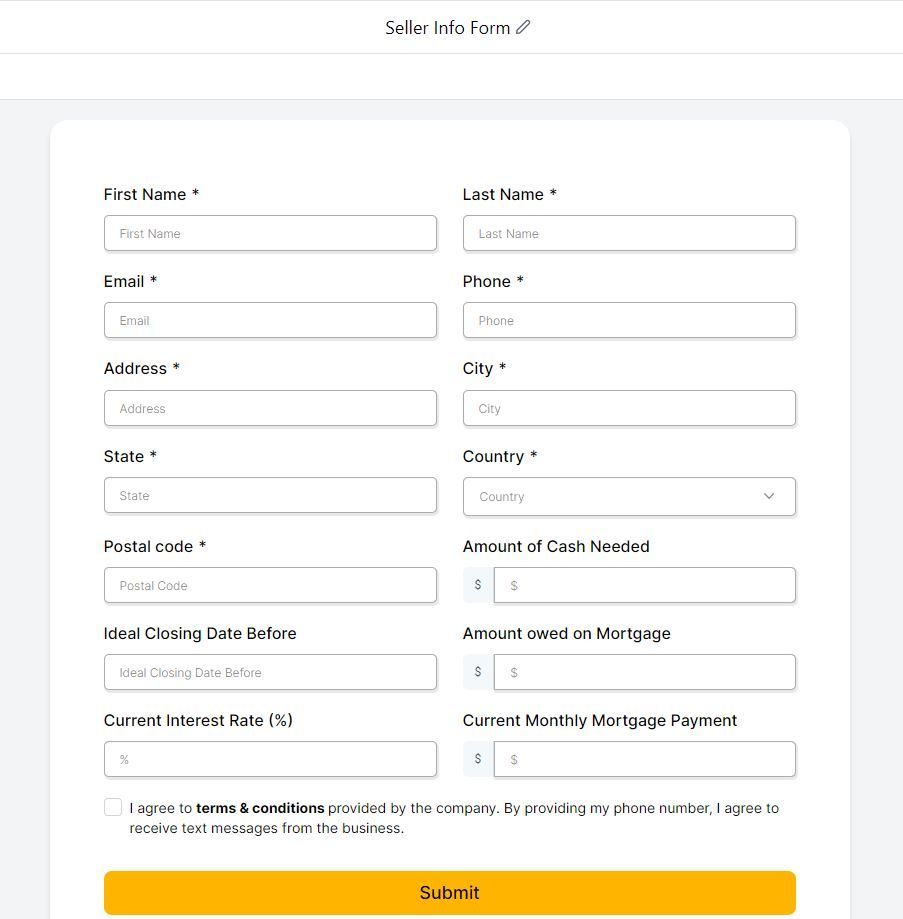Click the Address text field
Image resolution: width=903 pixels, height=919 pixels.
[270, 408]
